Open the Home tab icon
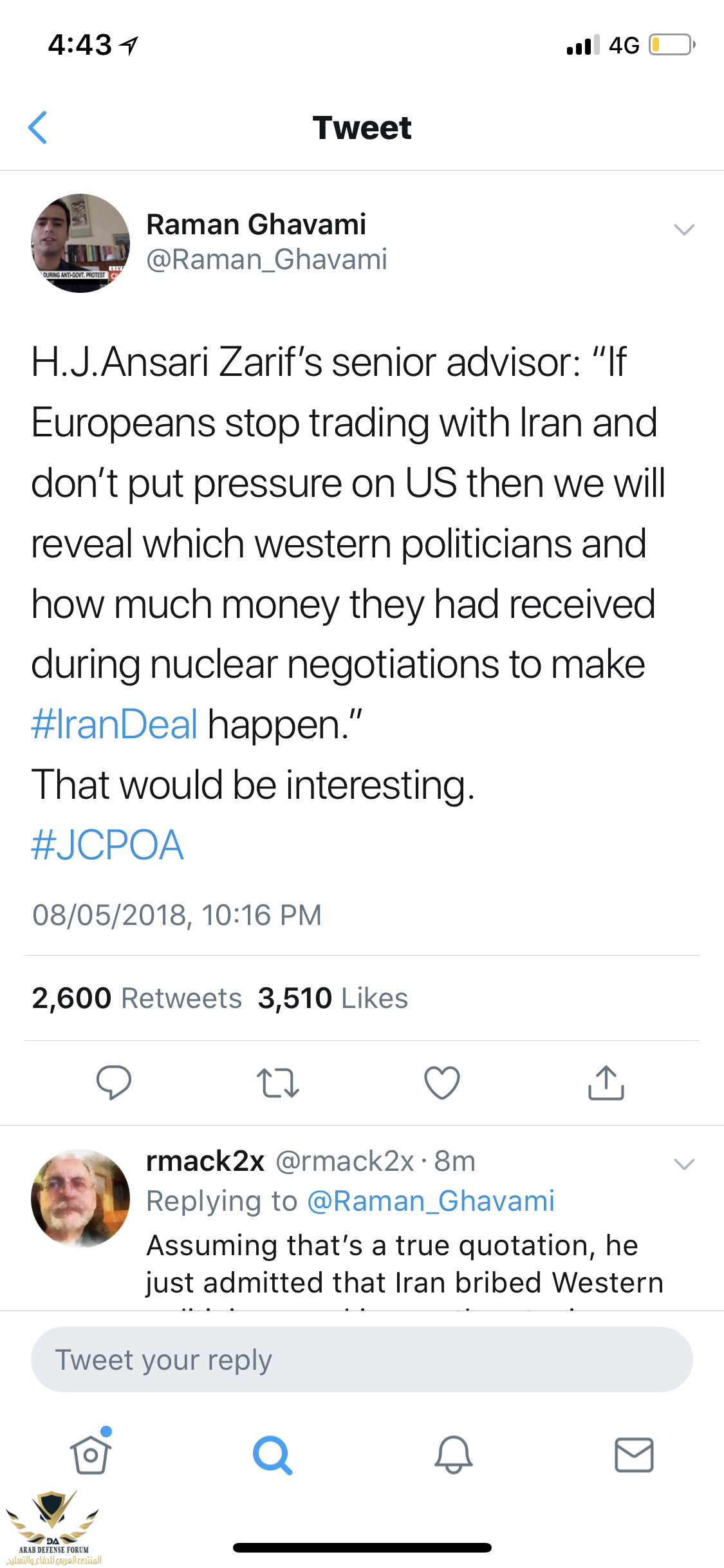 91,1455
